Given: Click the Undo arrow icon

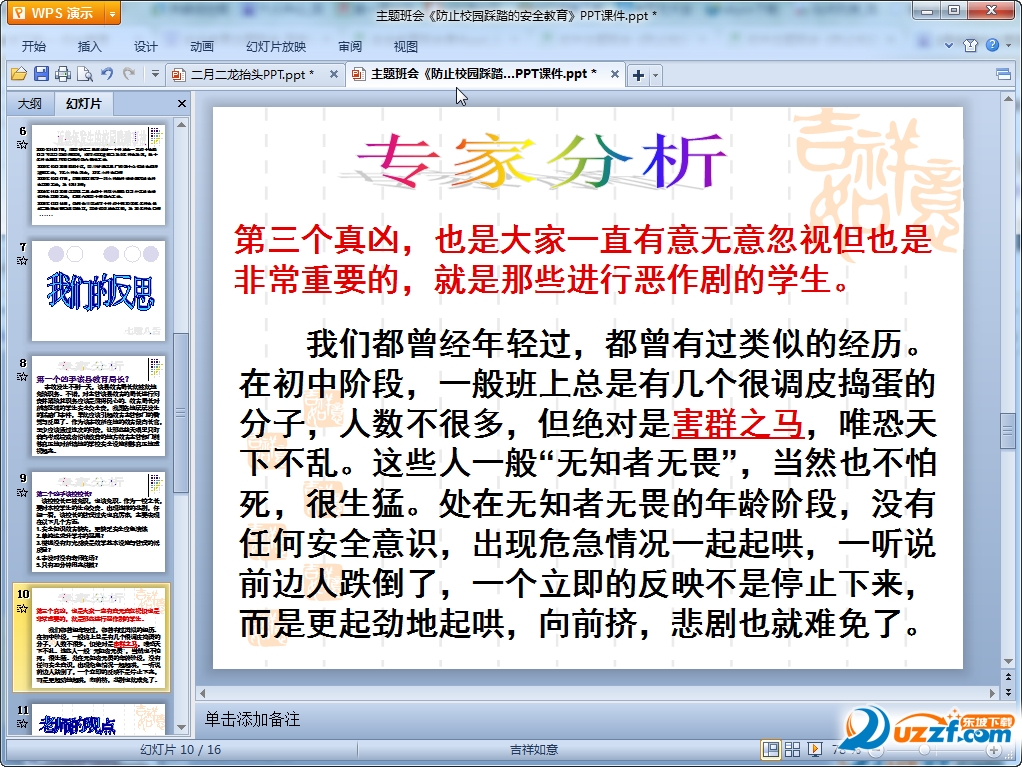Looking at the screenshot, I should (107, 74).
